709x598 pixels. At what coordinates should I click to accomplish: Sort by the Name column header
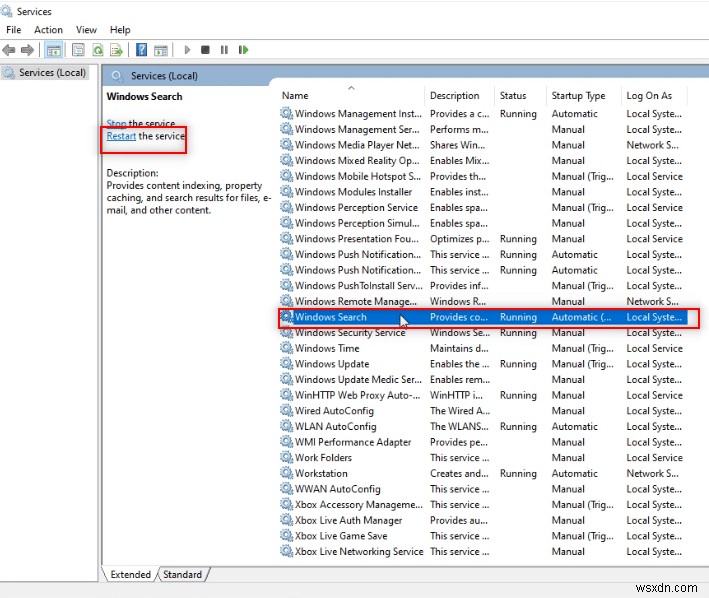pos(295,96)
